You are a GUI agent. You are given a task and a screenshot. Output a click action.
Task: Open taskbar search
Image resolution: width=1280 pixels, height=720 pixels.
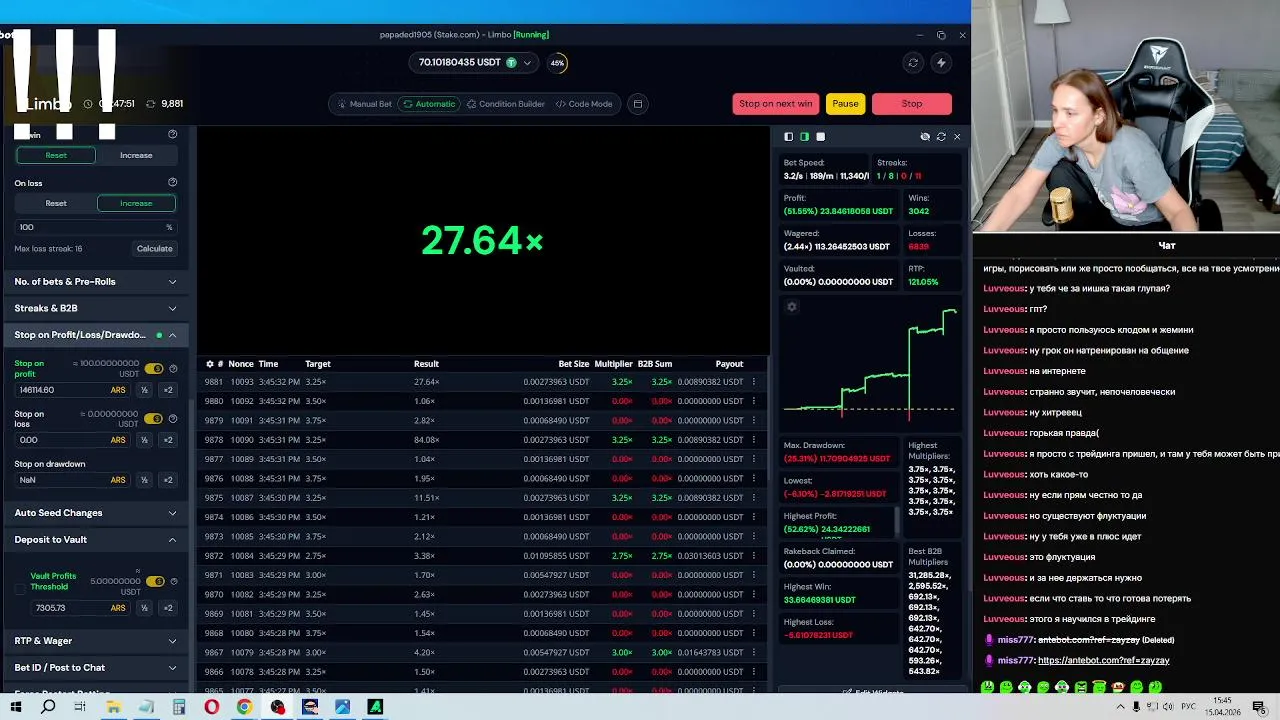[x=48, y=707]
